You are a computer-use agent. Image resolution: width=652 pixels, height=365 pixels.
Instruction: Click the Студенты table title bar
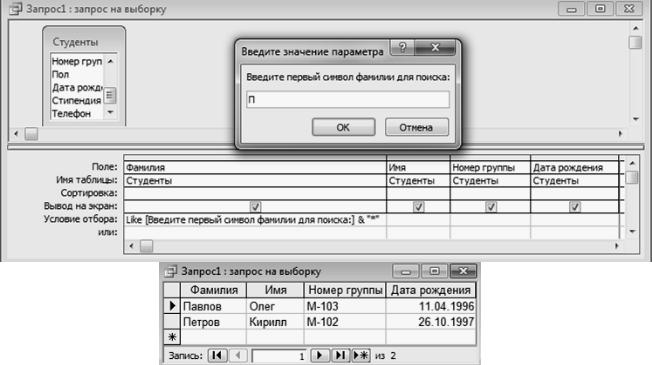point(84,42)
